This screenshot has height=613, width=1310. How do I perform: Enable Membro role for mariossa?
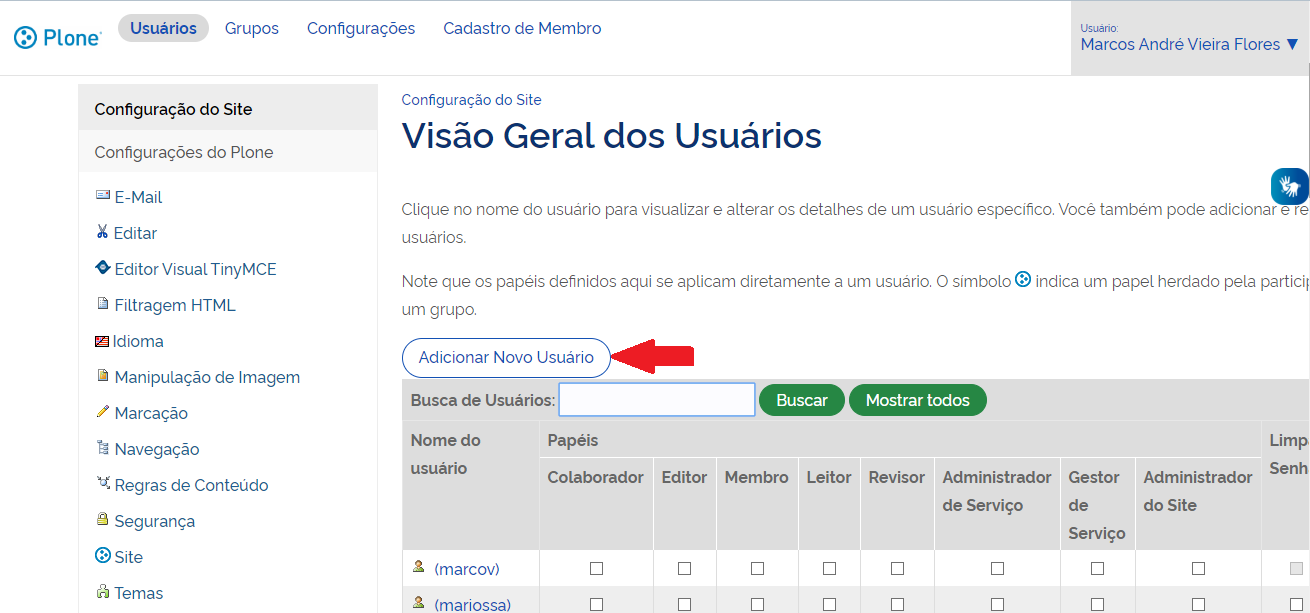coord(756,603)
